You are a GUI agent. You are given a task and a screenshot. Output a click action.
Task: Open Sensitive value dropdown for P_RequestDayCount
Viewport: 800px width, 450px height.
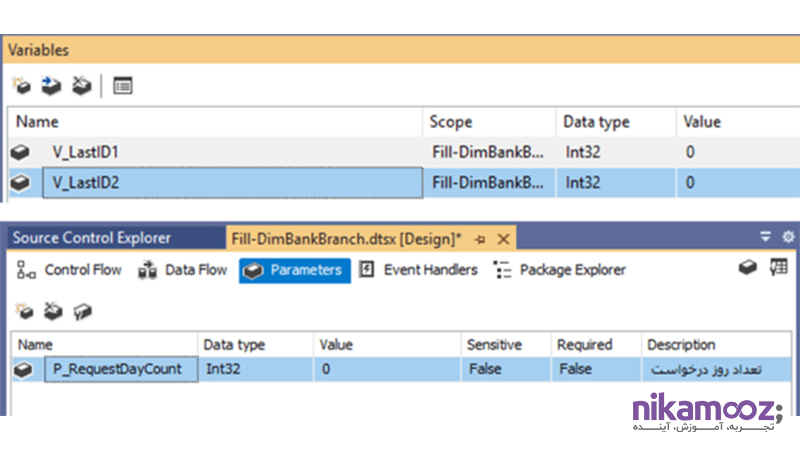(505, 369)
